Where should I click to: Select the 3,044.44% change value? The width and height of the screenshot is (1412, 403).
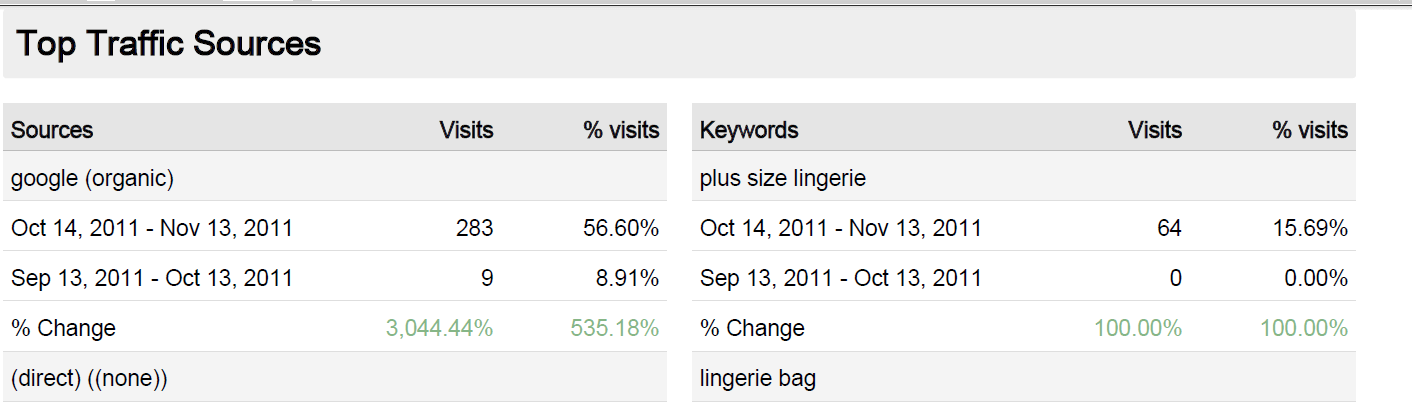(440, 328)
